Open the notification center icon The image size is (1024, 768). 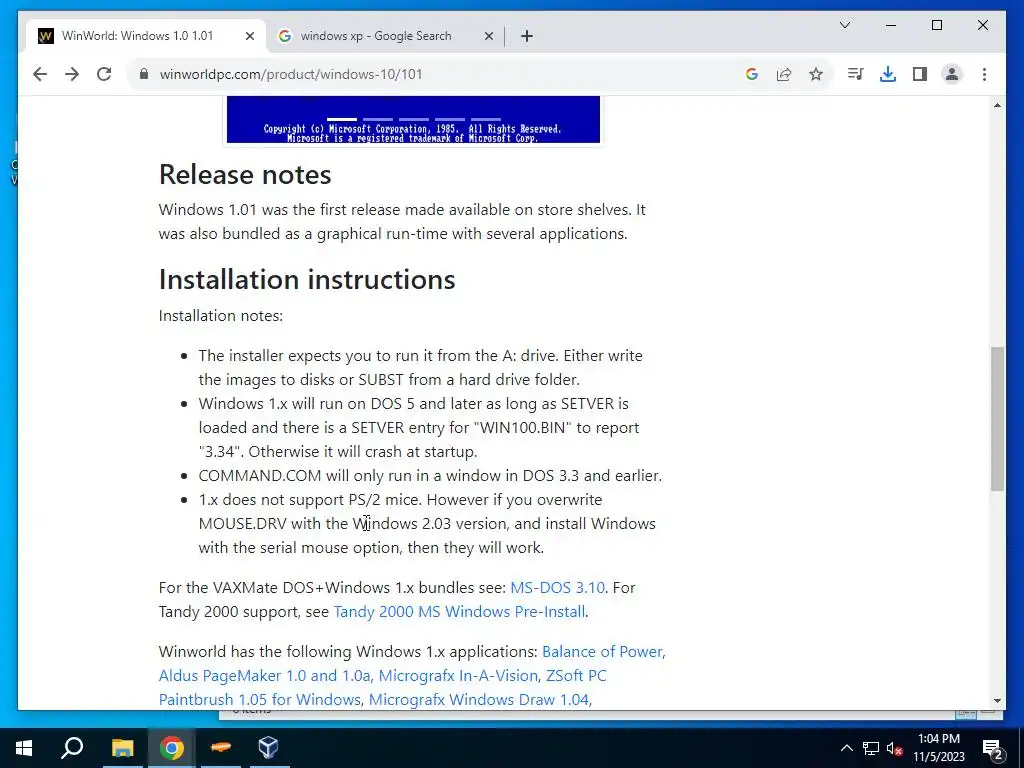coord(993,748)
